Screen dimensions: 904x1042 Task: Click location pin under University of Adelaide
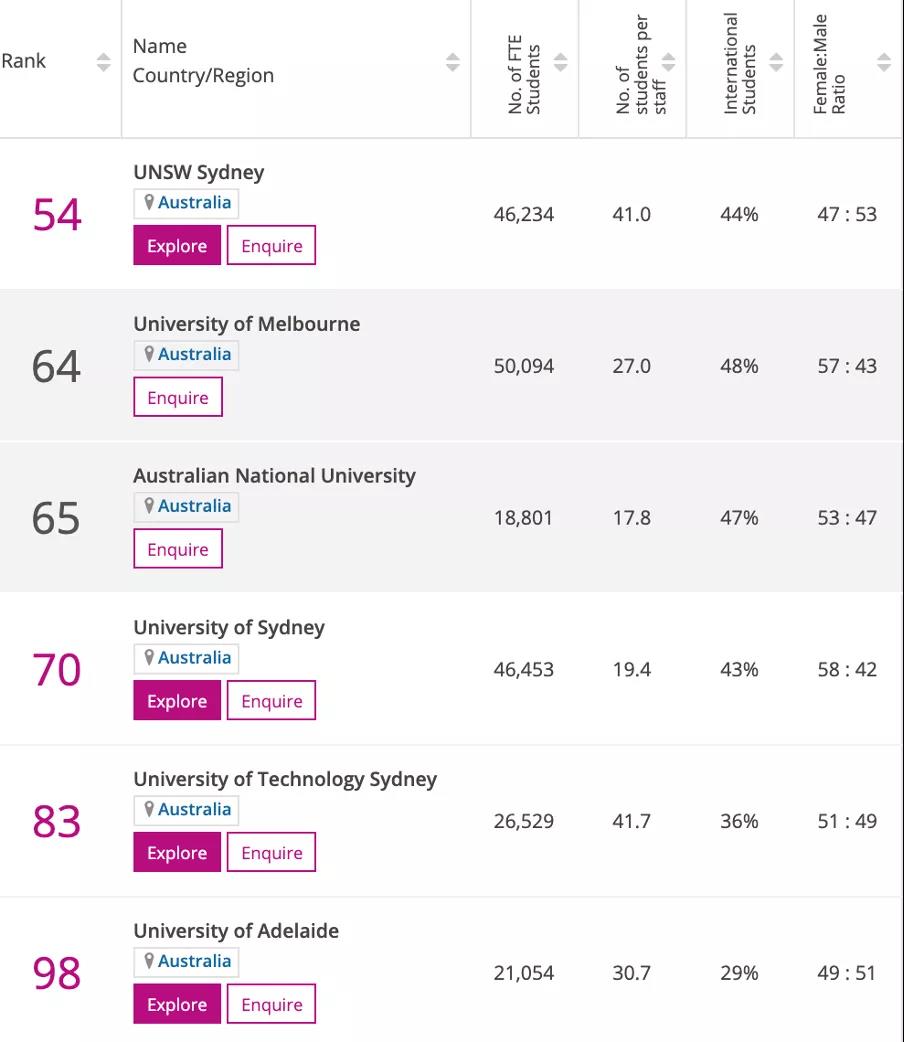[149, 961]
